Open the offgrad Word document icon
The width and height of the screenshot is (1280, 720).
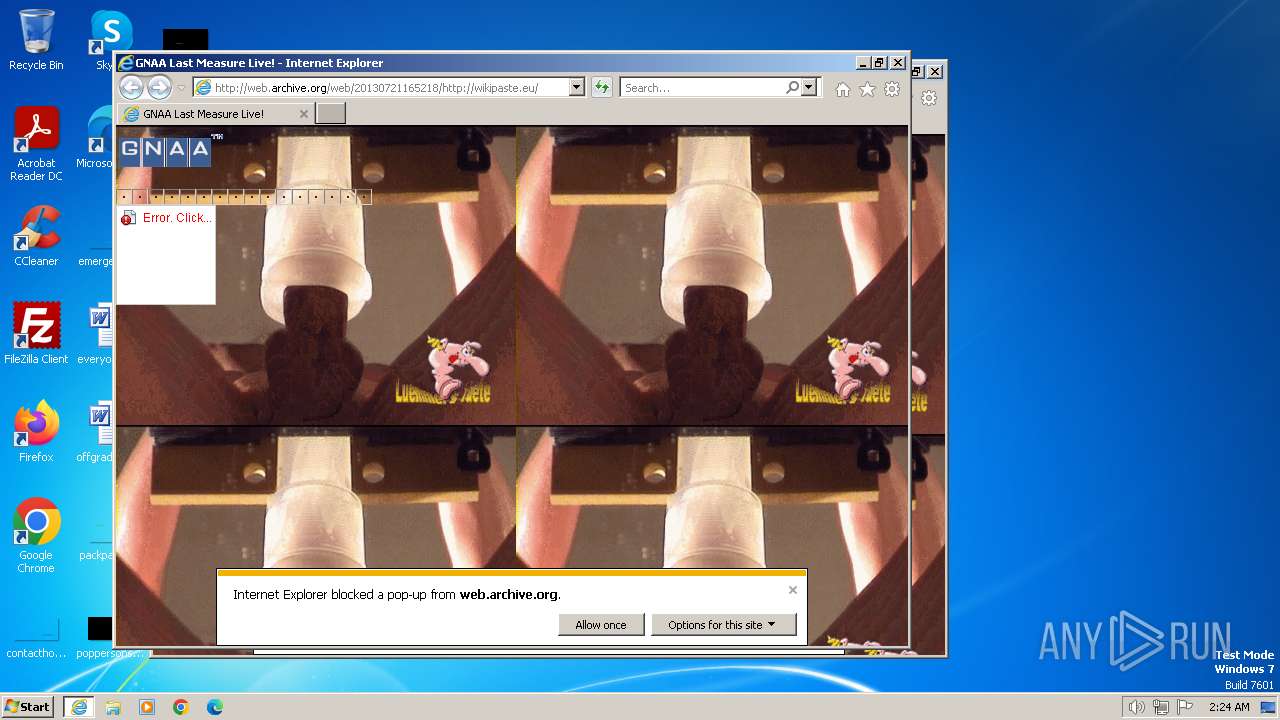pyautogui.click(x=98, y=432)
